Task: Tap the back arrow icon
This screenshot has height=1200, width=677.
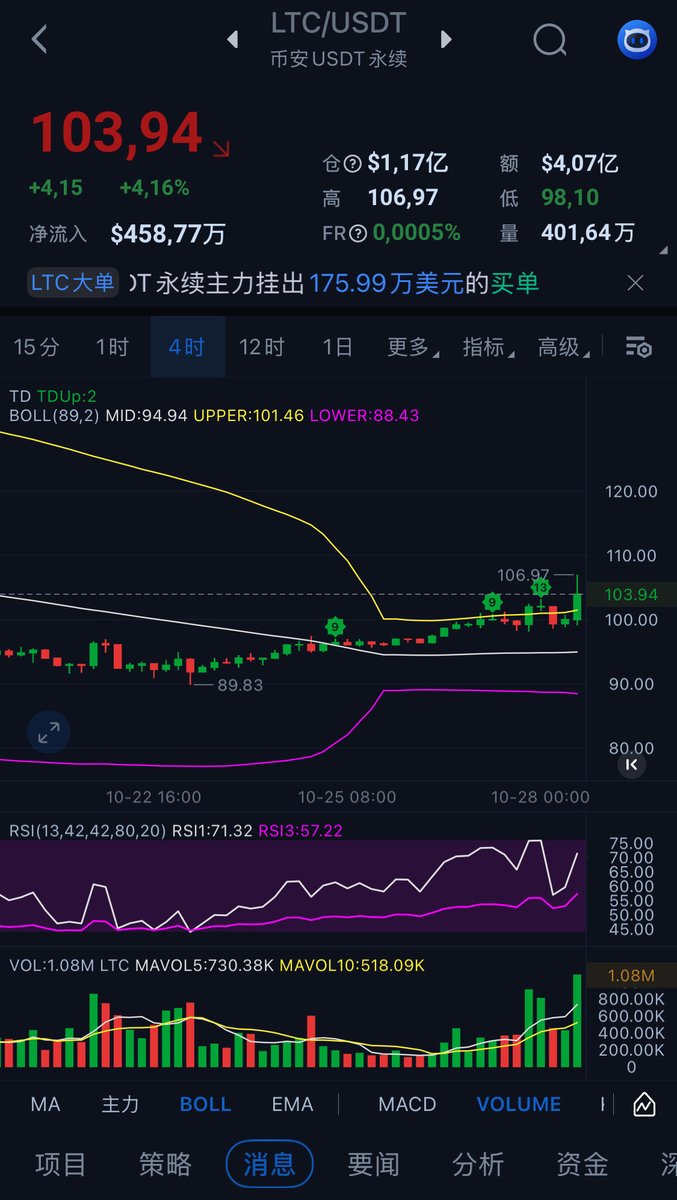Action: pyautogui.click(x=40, y=40)
